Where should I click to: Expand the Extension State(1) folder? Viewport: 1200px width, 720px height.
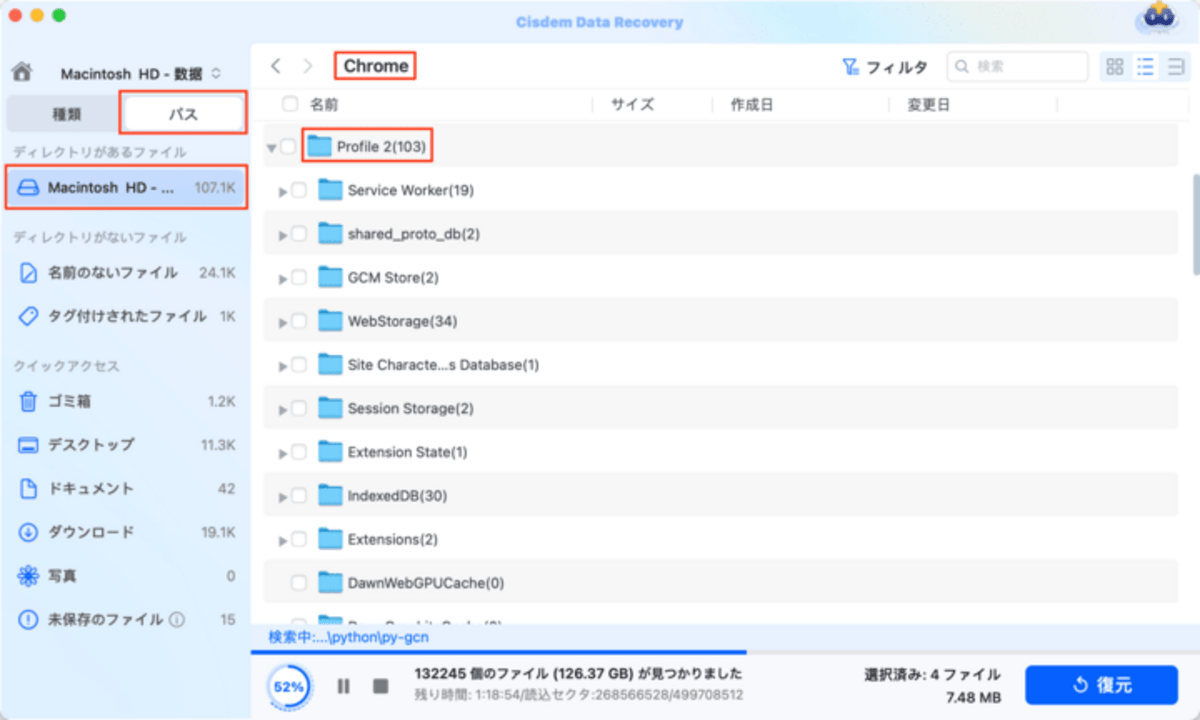point(283,453)
